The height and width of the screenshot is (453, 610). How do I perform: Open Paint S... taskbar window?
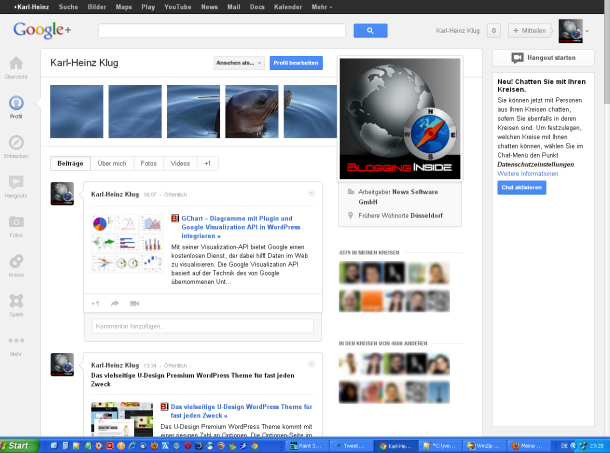tap(307, 446)
